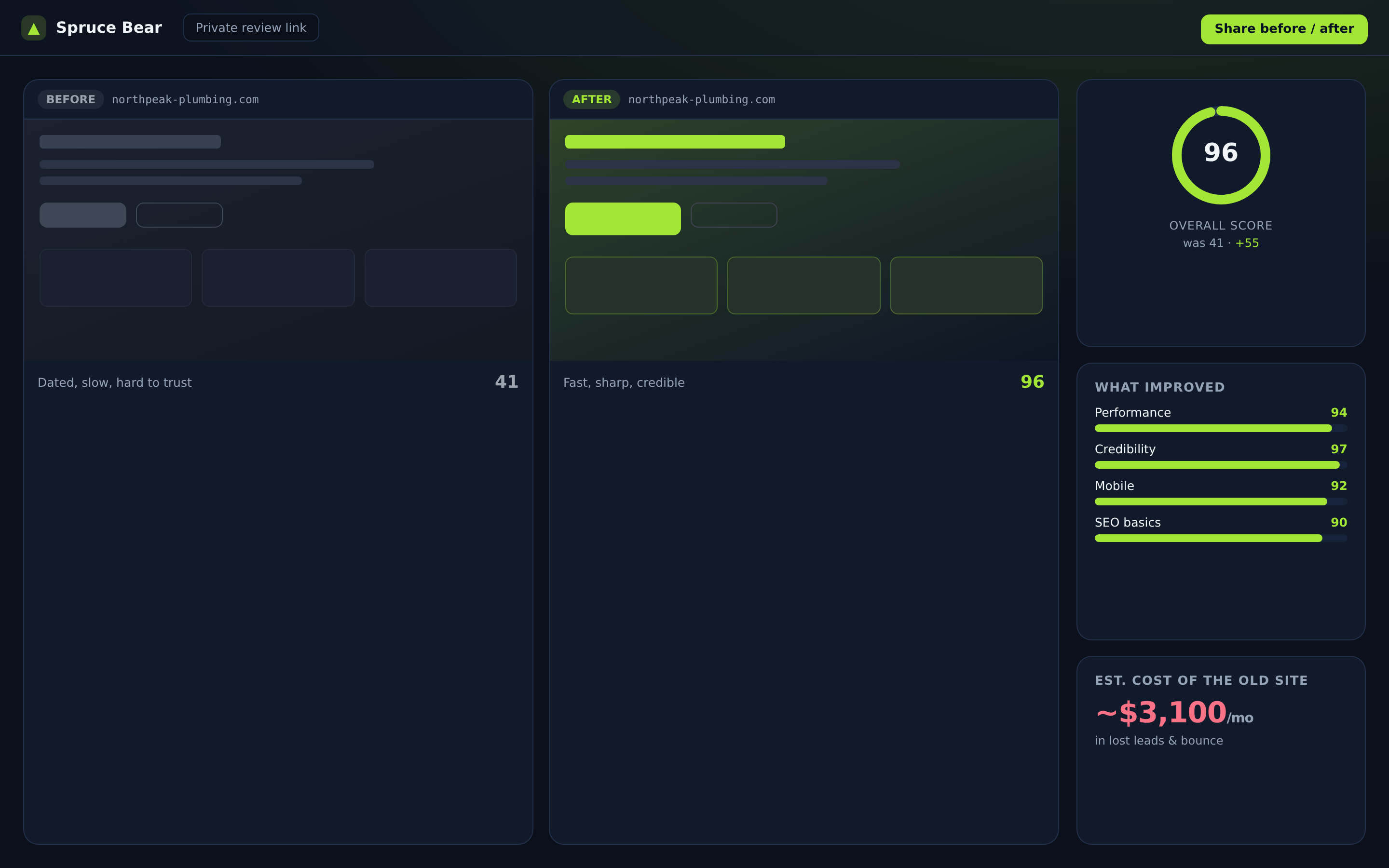Click the northpeak-plumbing.com URL in After panel
1389x868 pixels.
701,99
